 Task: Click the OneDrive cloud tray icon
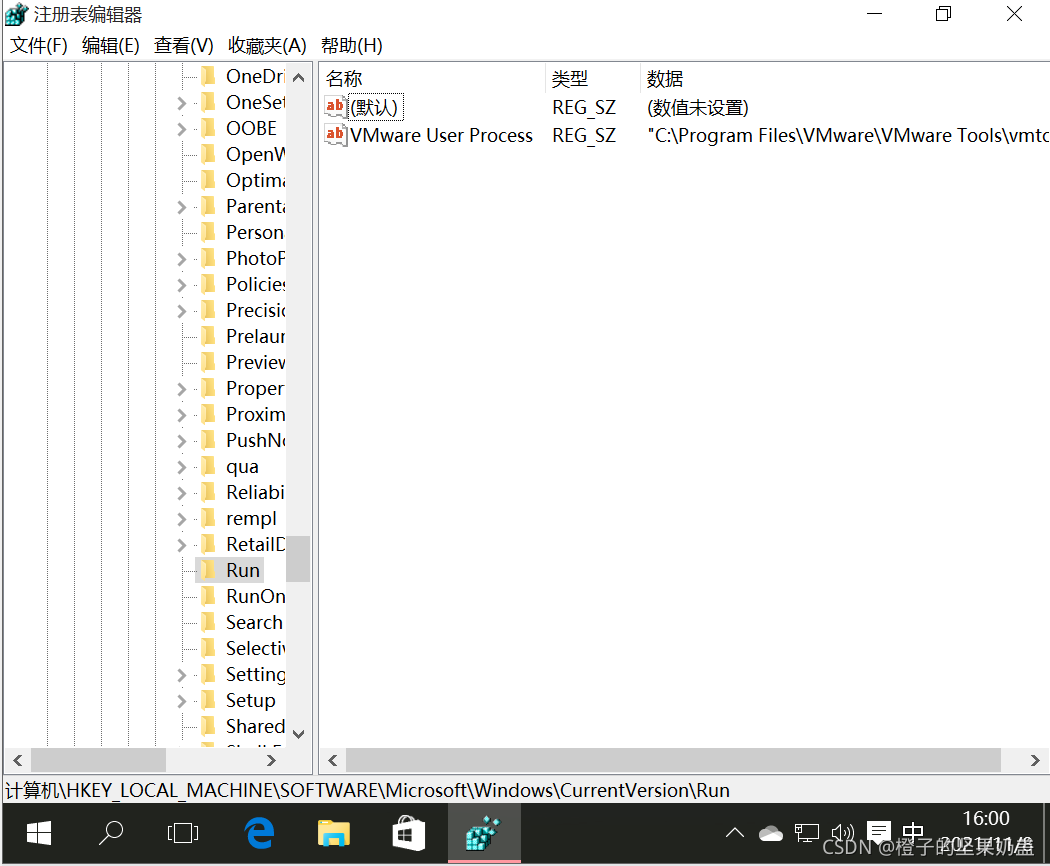click(x=771, y=833)
